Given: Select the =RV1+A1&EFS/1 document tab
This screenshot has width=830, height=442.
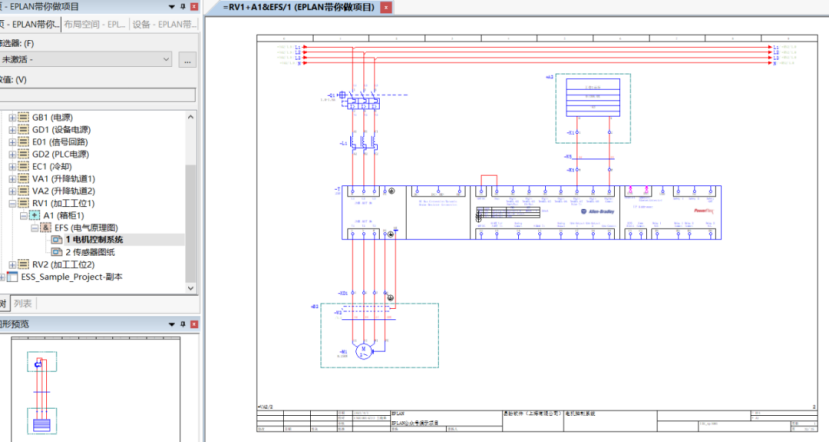Looking at the screenshot, I should click(299, 7).
